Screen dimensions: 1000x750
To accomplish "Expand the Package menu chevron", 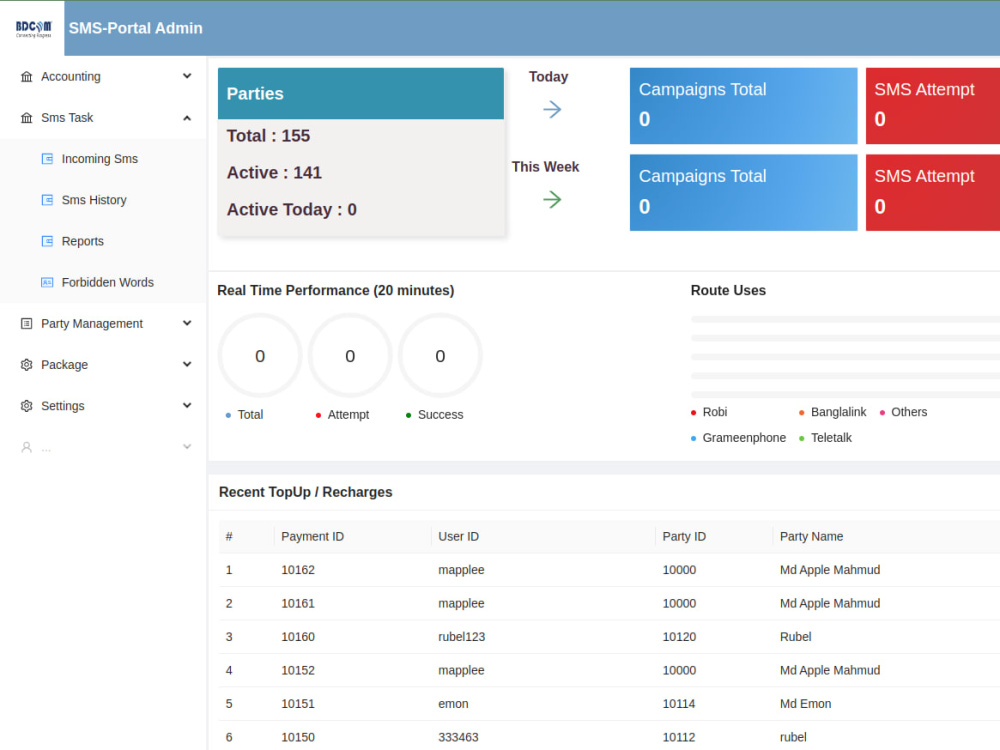I will [187, 364].
